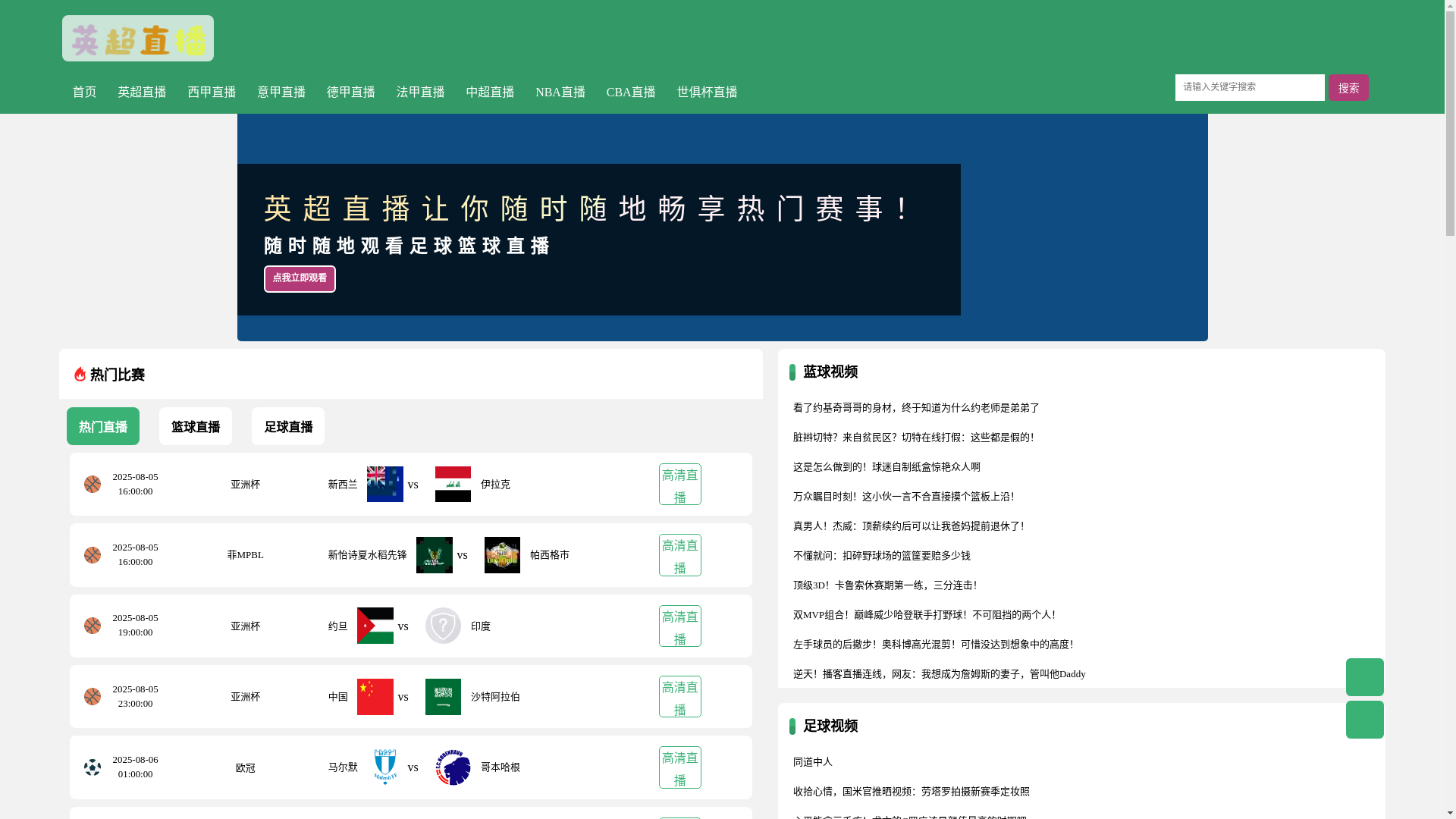
Task: Open video 真男人！杰威：顶薪续约后
Action: [x=909, y=526]
